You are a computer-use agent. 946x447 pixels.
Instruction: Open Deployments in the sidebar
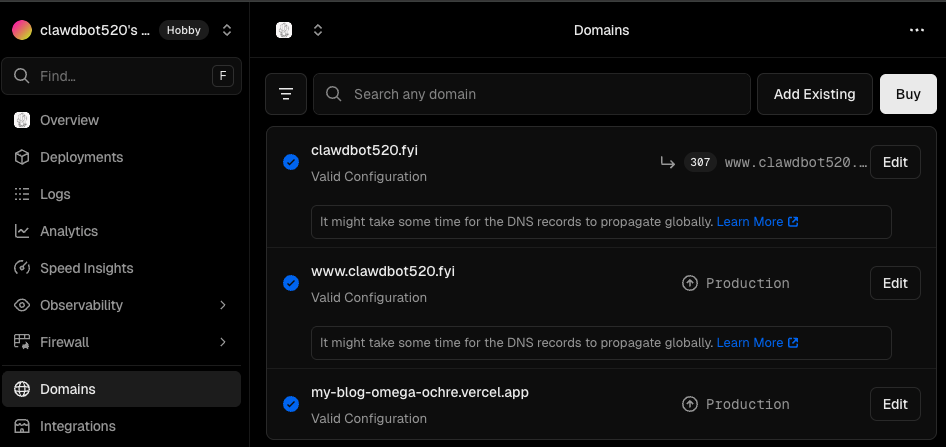tap(81, 157)
